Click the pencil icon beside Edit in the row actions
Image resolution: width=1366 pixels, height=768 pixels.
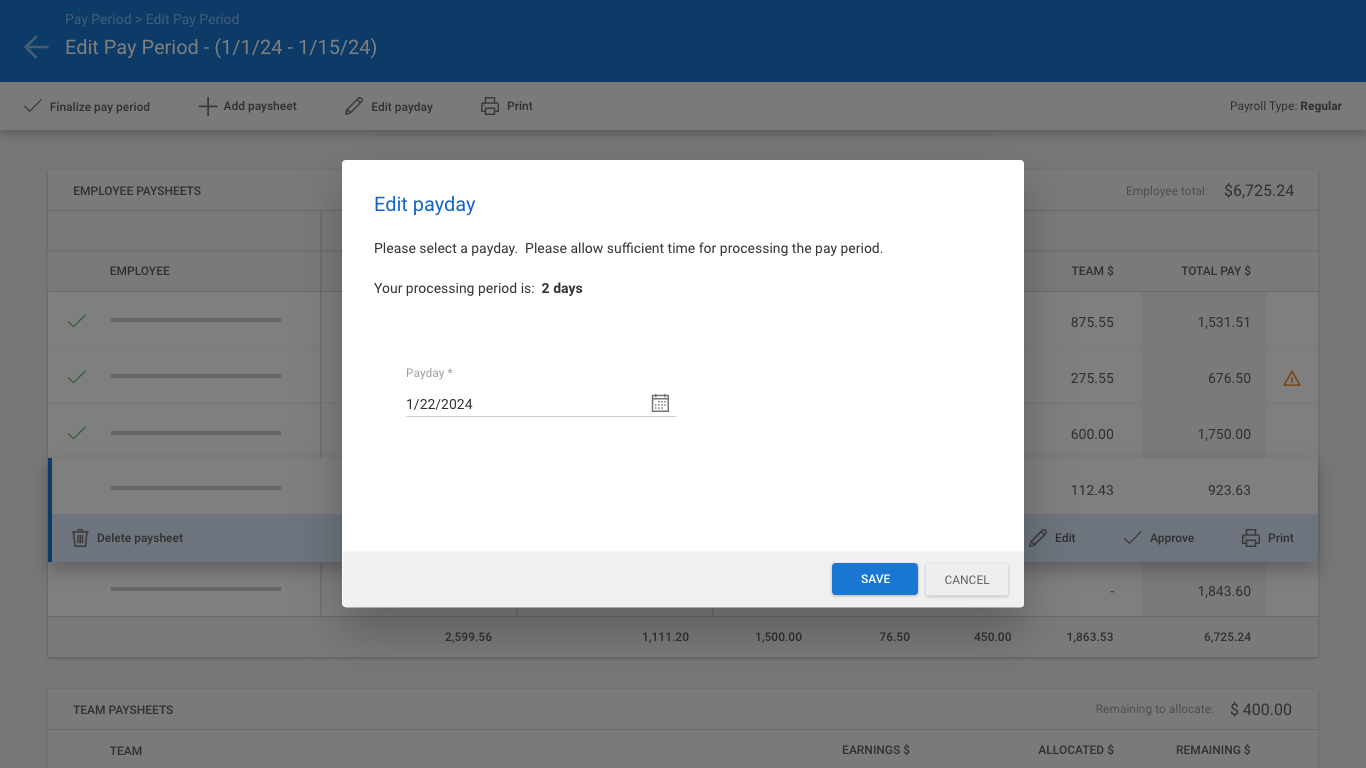(x=1038, y=538)
